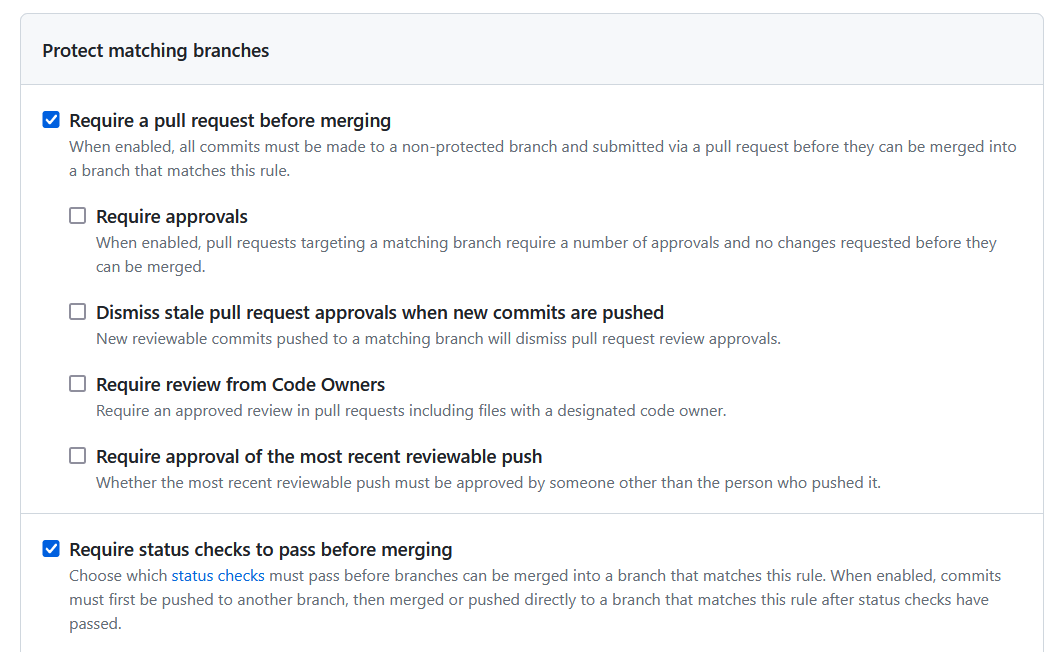Click the "Require a pull request before merging" label
This screenshot has width=1058, height=652.
coord(229,120)
